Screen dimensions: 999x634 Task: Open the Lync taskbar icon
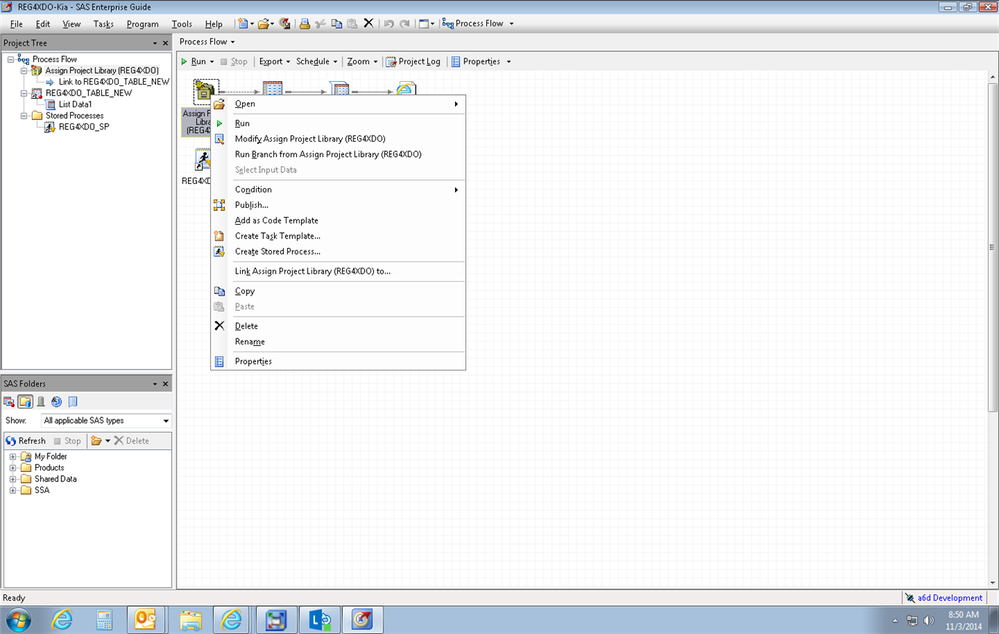[319, 619]
